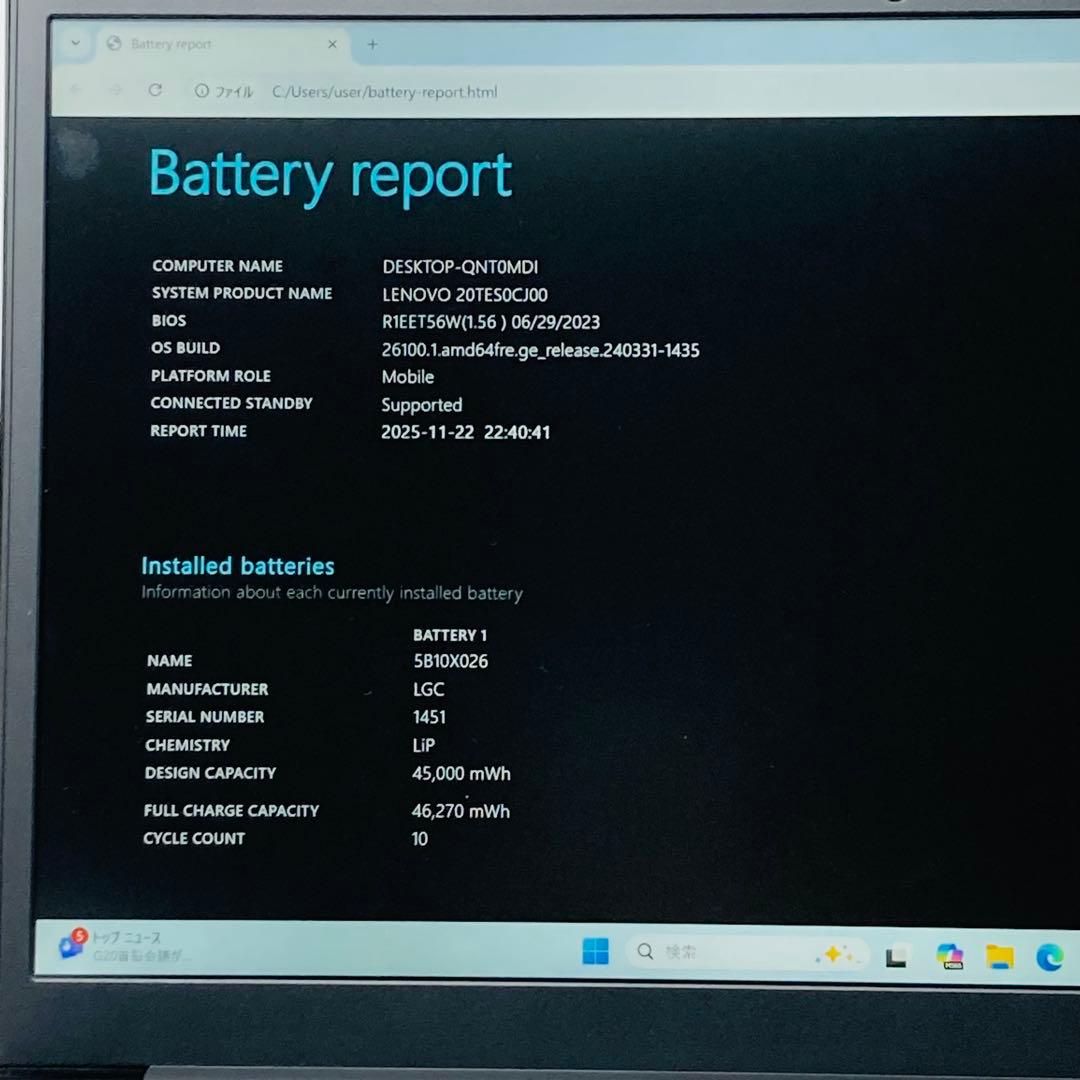Viewport: 1080px width, 1080px height.
Task: Close the Battery report tab
Action: coord(332,44)
